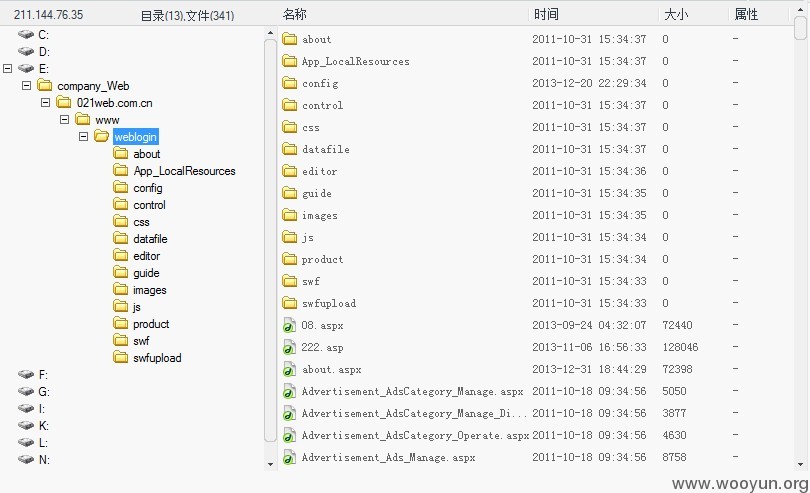
Task: Click the company_Web folder icon in tree
Action: [x=45, y=85]
